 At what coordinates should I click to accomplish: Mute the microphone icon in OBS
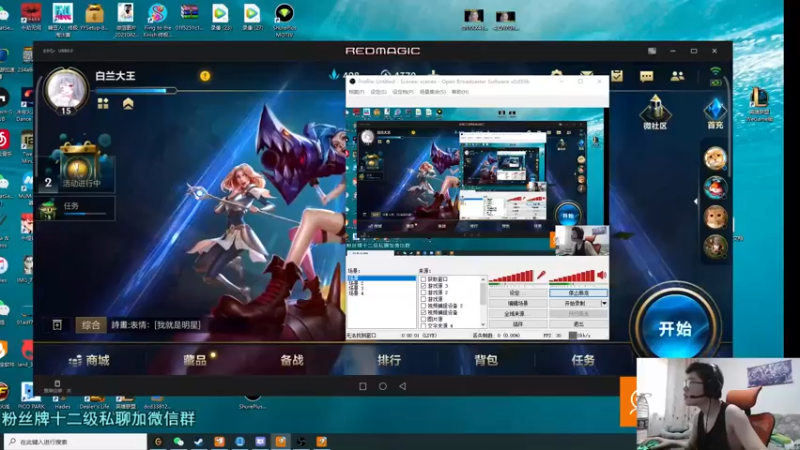541,275
